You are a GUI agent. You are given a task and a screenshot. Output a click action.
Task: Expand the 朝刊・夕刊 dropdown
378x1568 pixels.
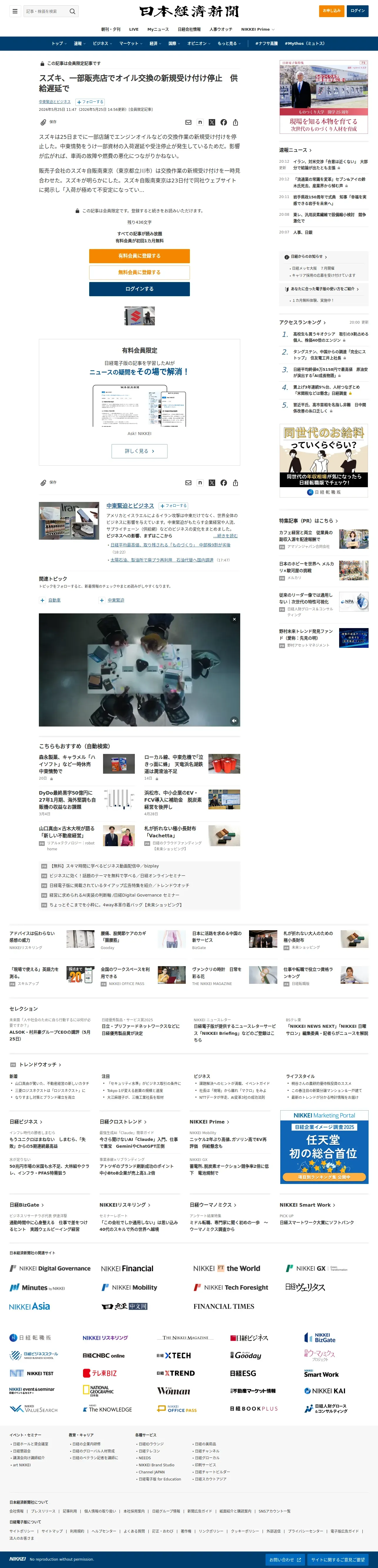pyautogui.click(x=111, y=29)
